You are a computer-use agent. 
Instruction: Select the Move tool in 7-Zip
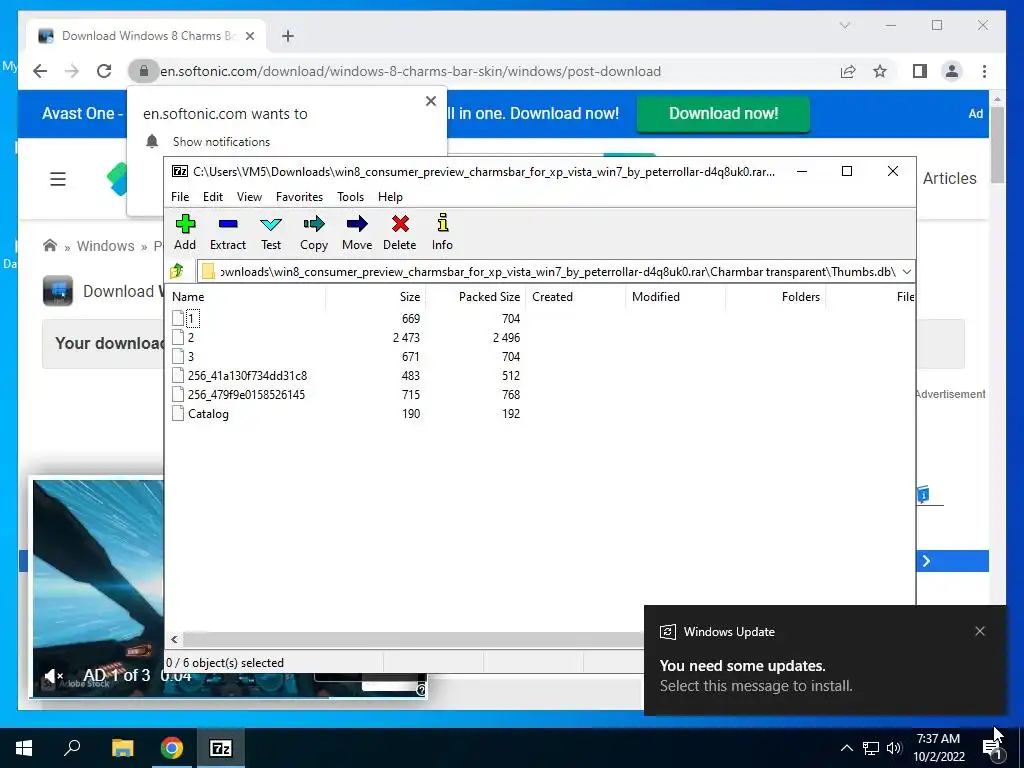coord(357,232)
